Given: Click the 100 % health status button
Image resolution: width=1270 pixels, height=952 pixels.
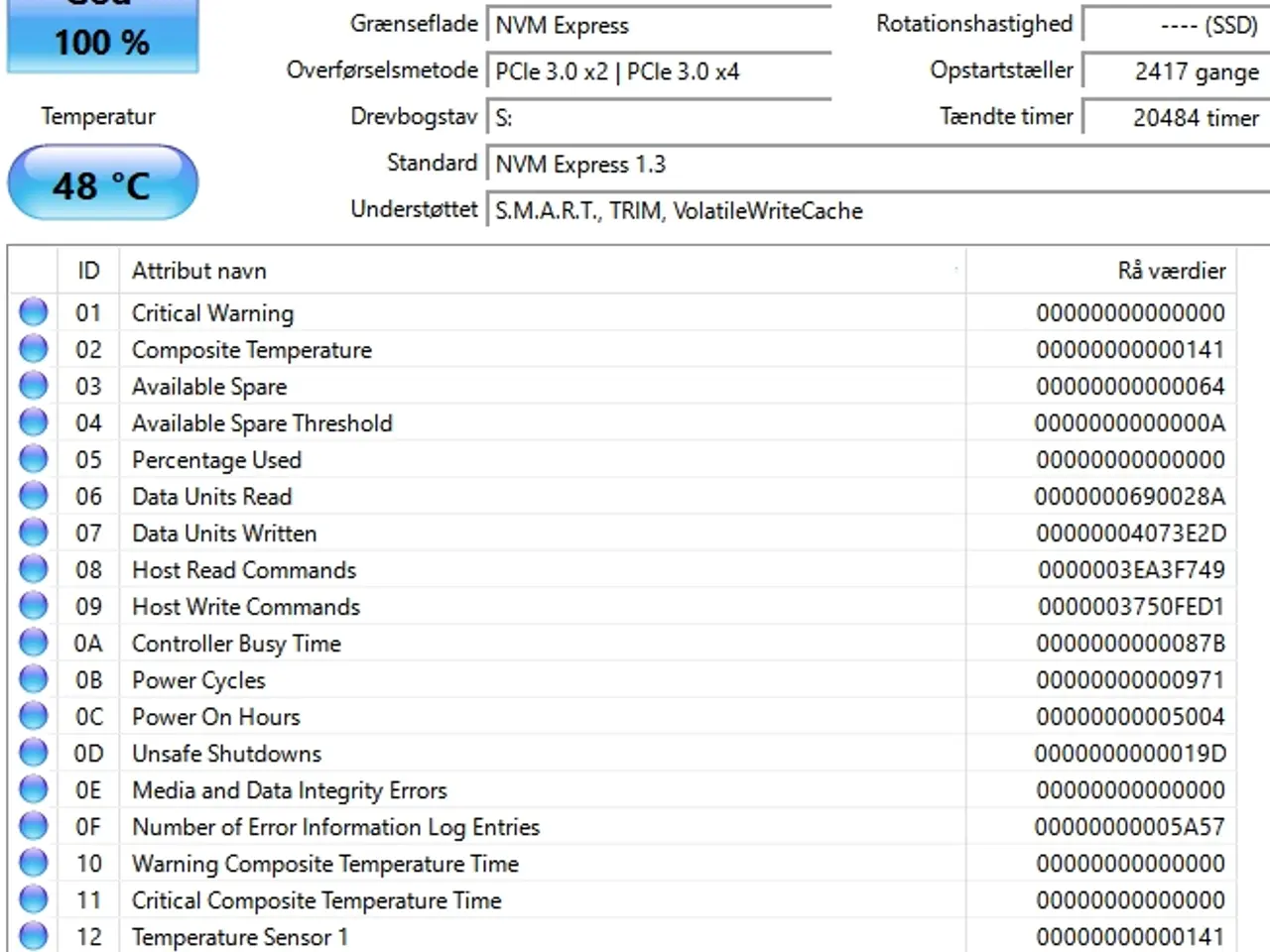Looking at the screenshot, I should pos(103,36).
